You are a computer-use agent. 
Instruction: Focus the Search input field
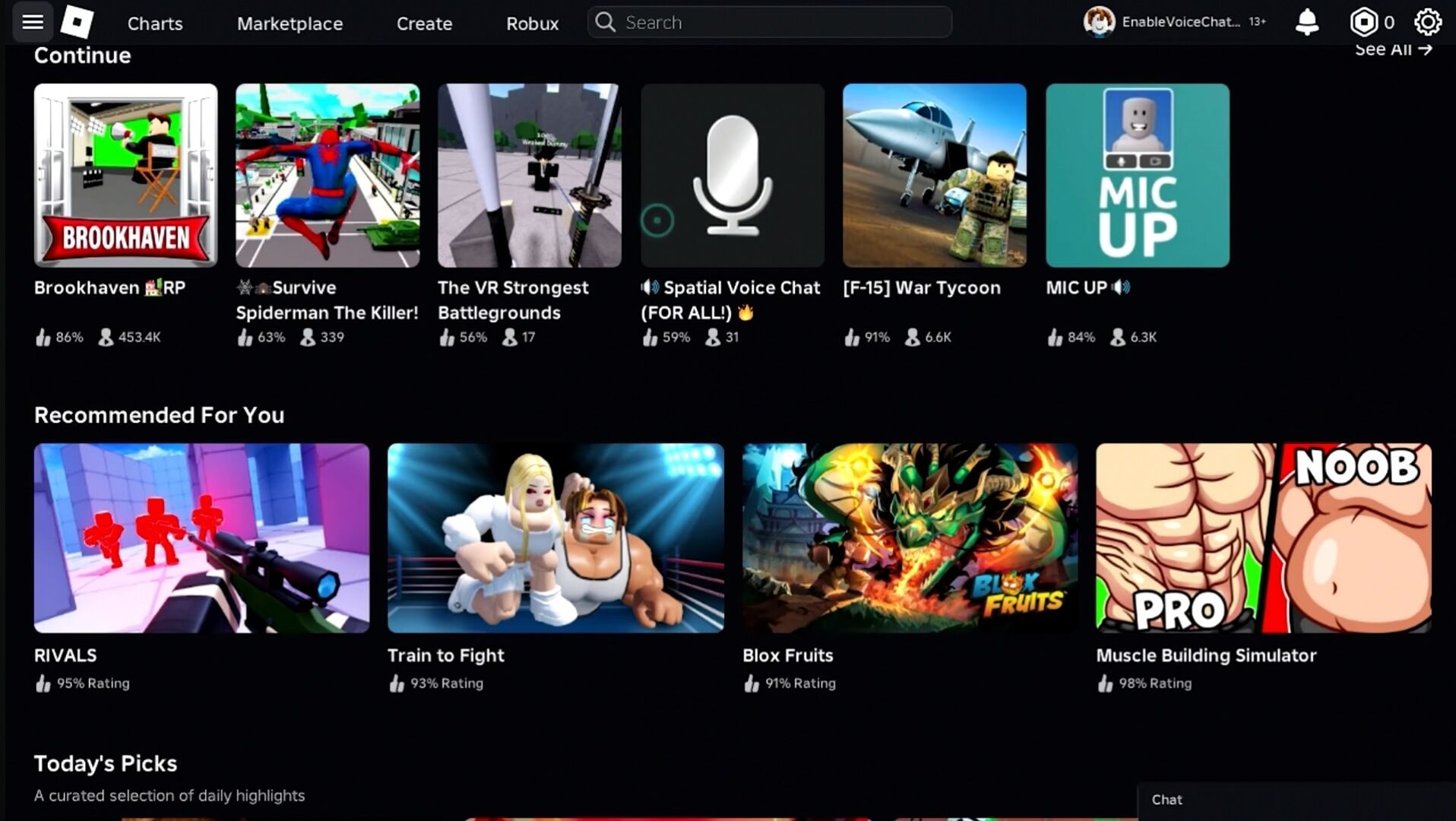pyautogui.click(x=769, y=22)
